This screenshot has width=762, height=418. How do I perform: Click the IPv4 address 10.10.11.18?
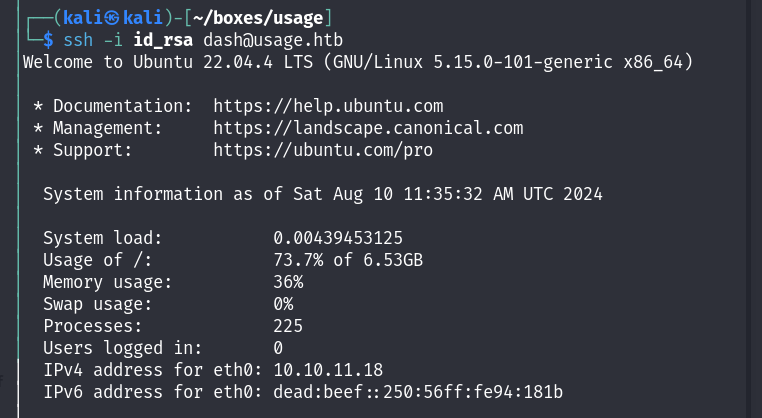pos(328,370)
